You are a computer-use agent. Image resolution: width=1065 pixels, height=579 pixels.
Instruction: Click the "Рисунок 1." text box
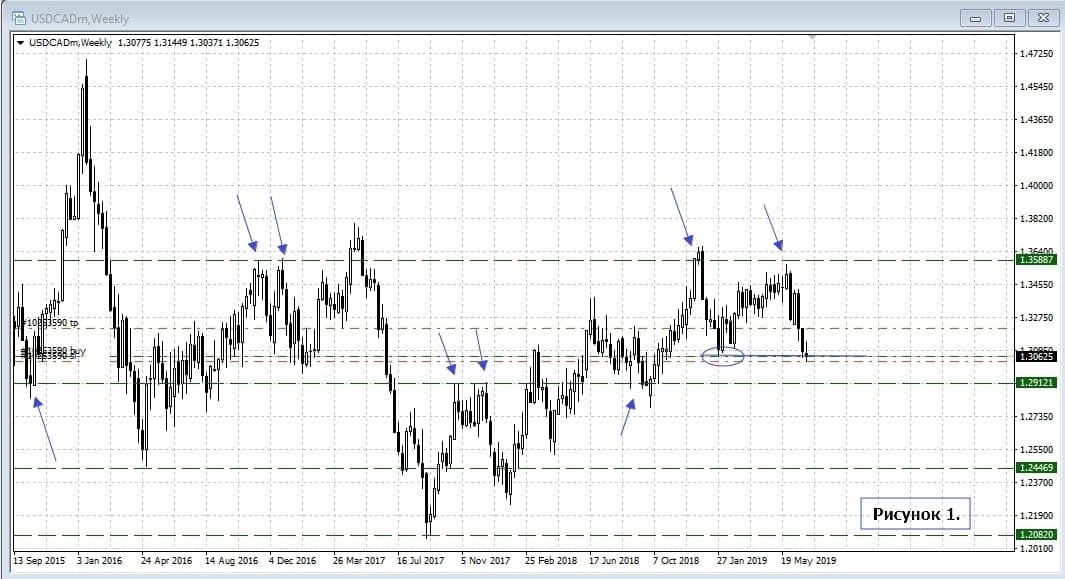point(915,514)
